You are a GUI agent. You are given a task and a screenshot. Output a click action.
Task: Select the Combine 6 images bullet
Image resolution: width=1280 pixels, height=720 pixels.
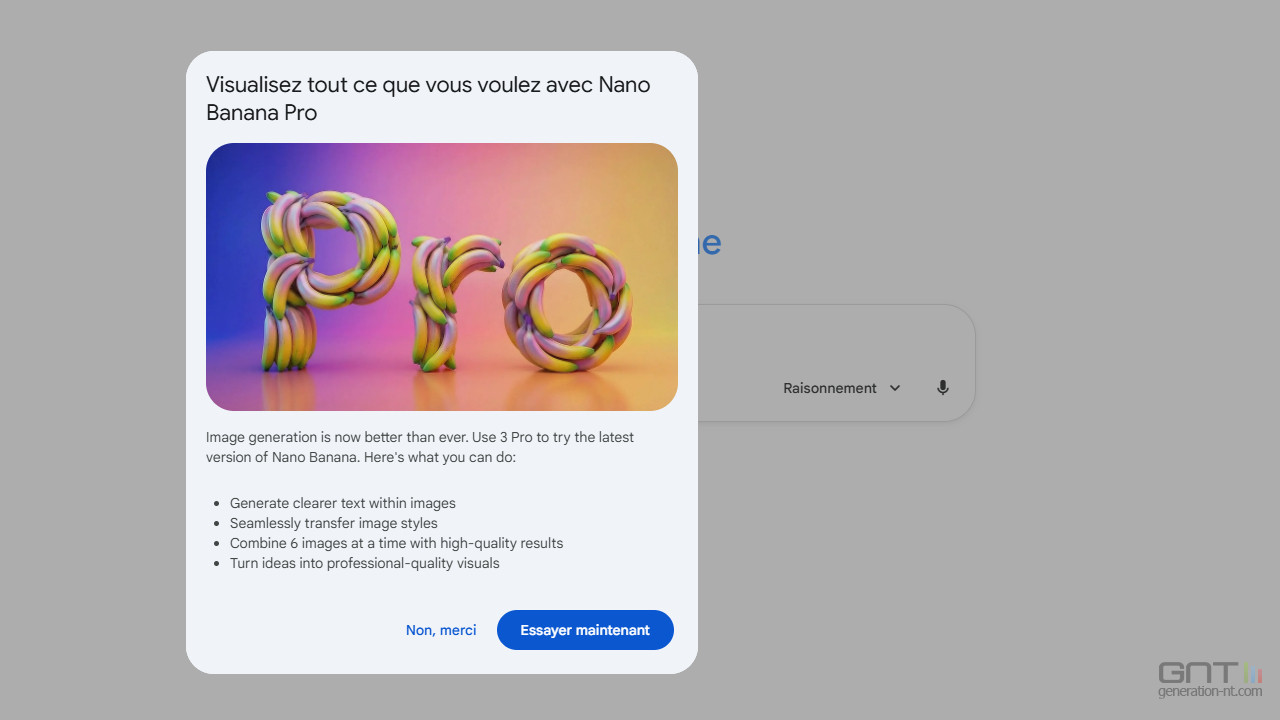point(396,543)
